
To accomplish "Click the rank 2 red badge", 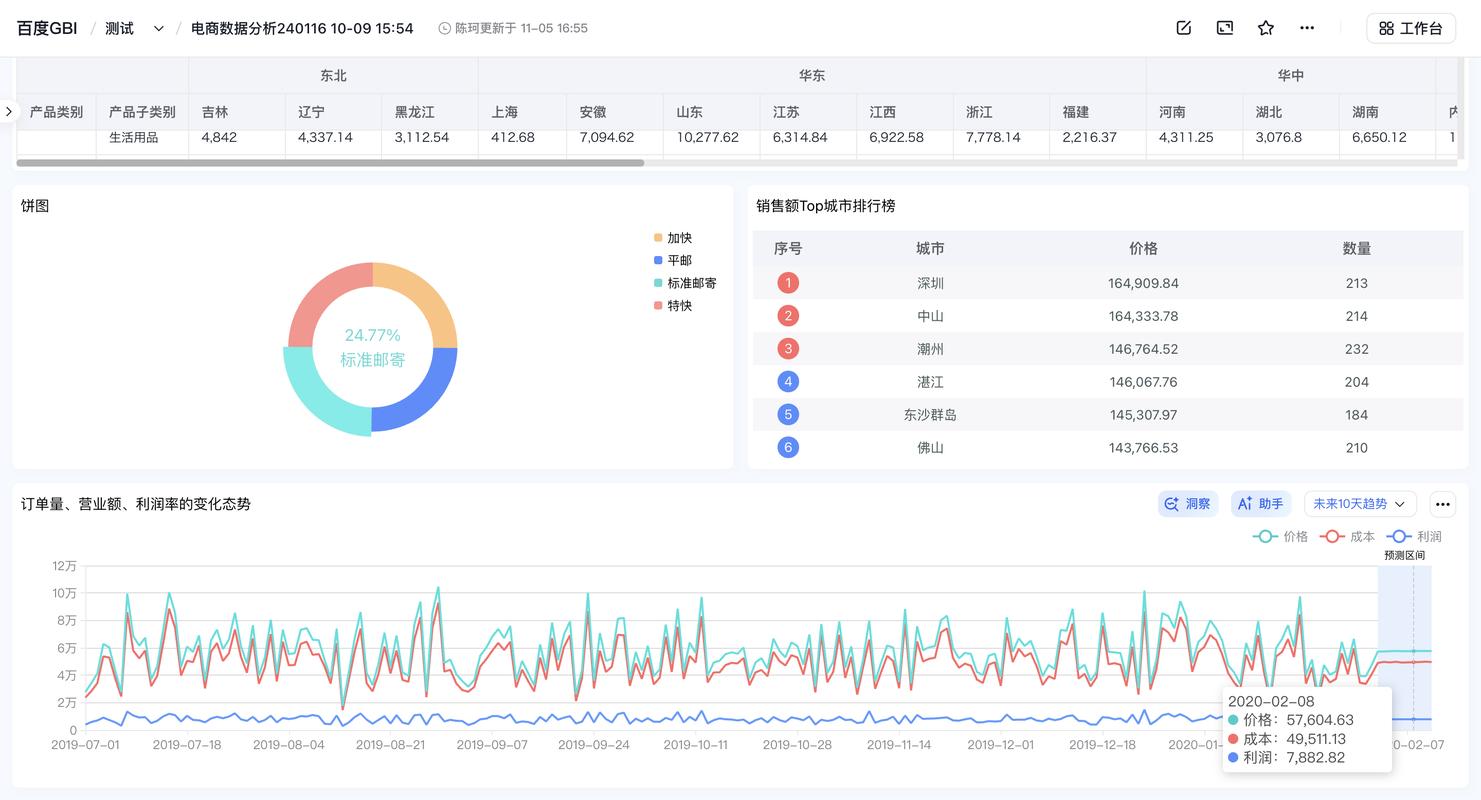I will coord(788,316).
